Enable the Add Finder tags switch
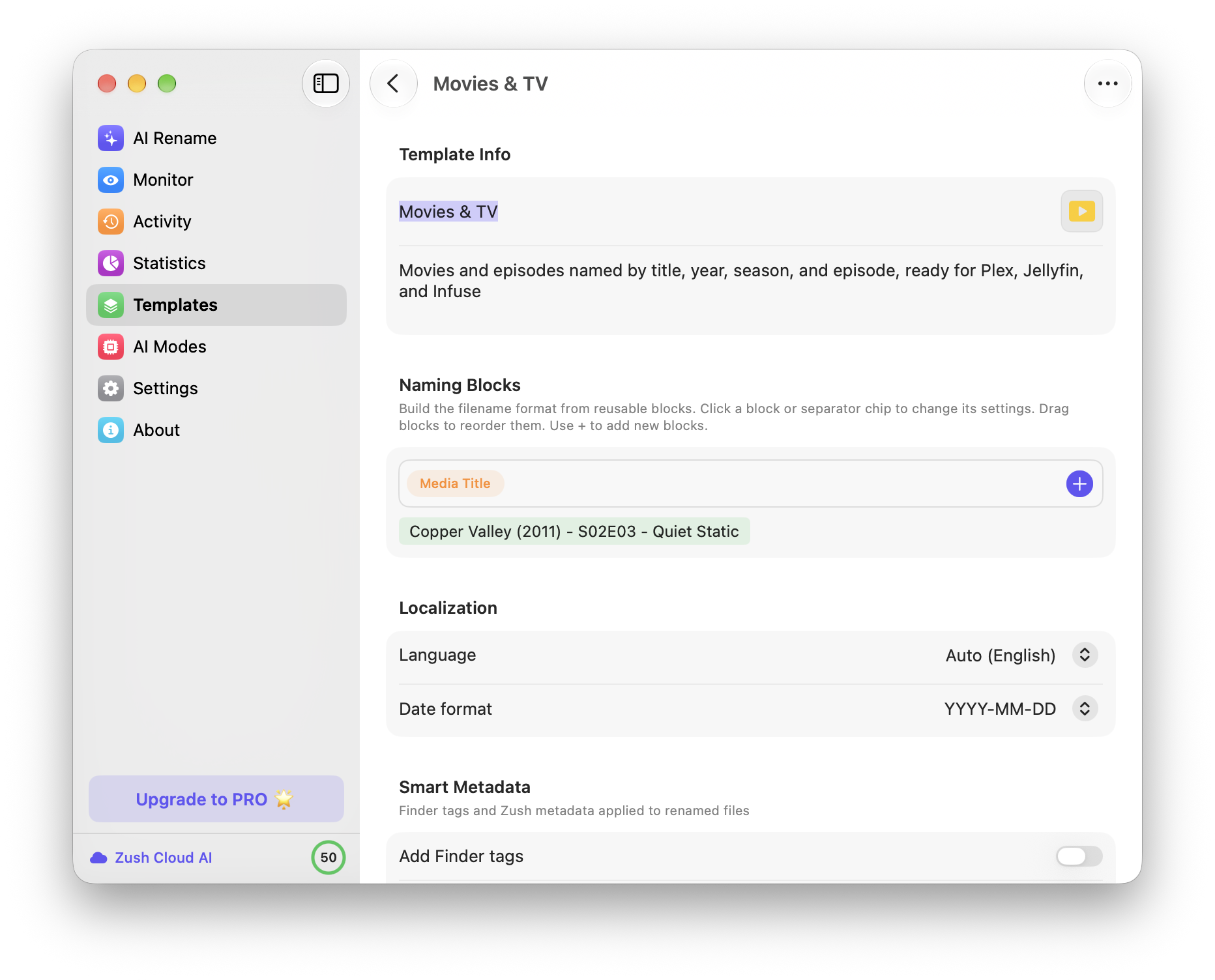Image resolution: width=1215 pixels, height=980 pixels. pos(1079,856)
